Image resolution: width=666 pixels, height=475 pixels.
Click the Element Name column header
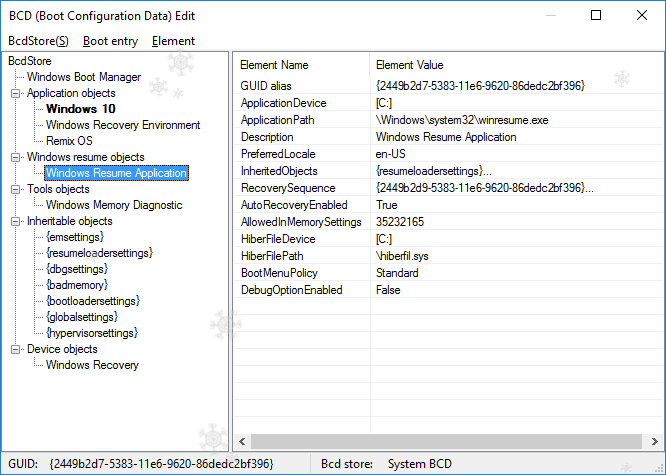(x=302, y=65)
